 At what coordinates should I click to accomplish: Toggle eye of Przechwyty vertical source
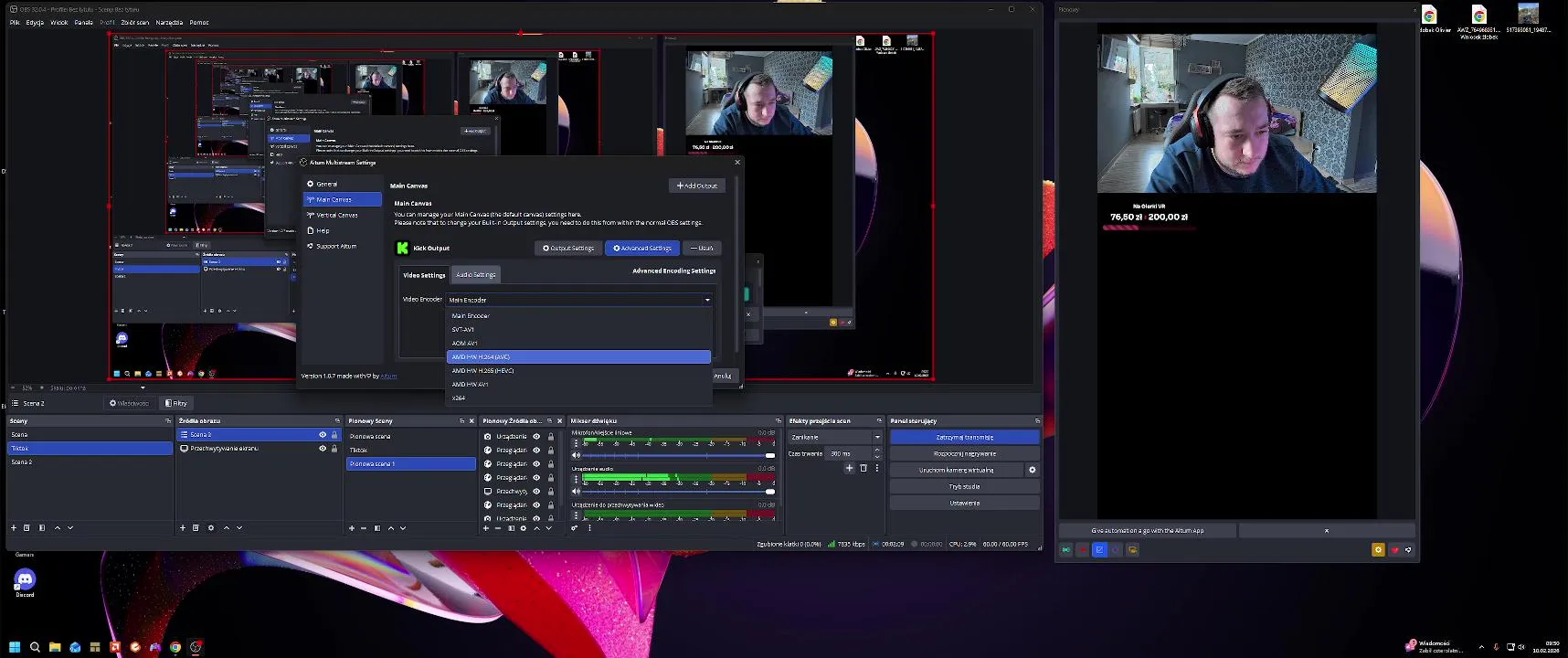pos(537,491)
